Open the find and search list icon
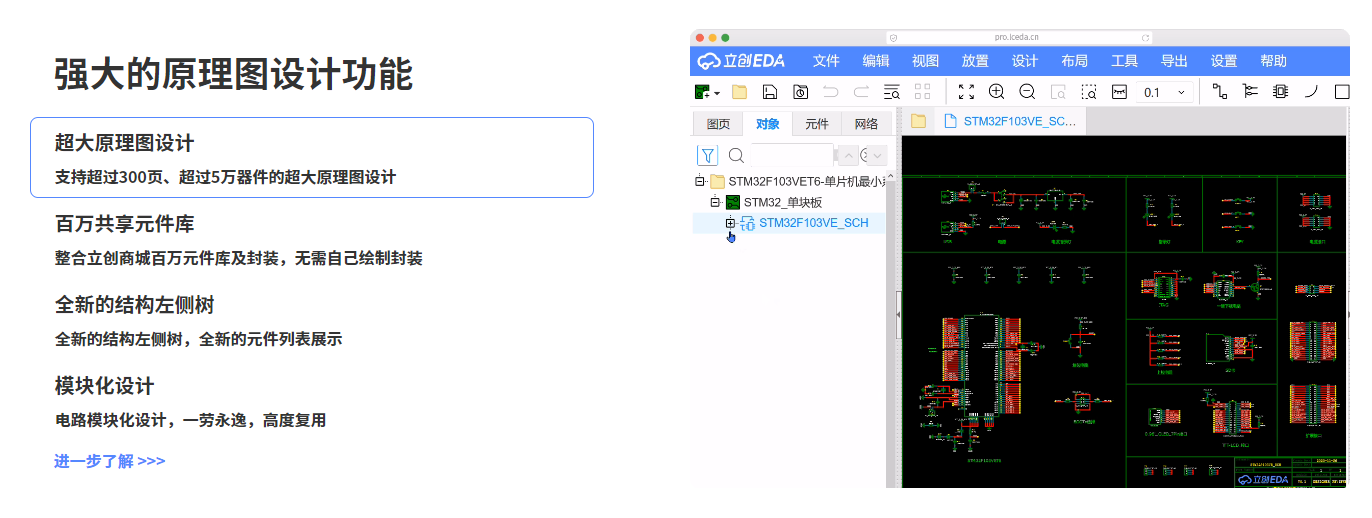 point(892,92)
